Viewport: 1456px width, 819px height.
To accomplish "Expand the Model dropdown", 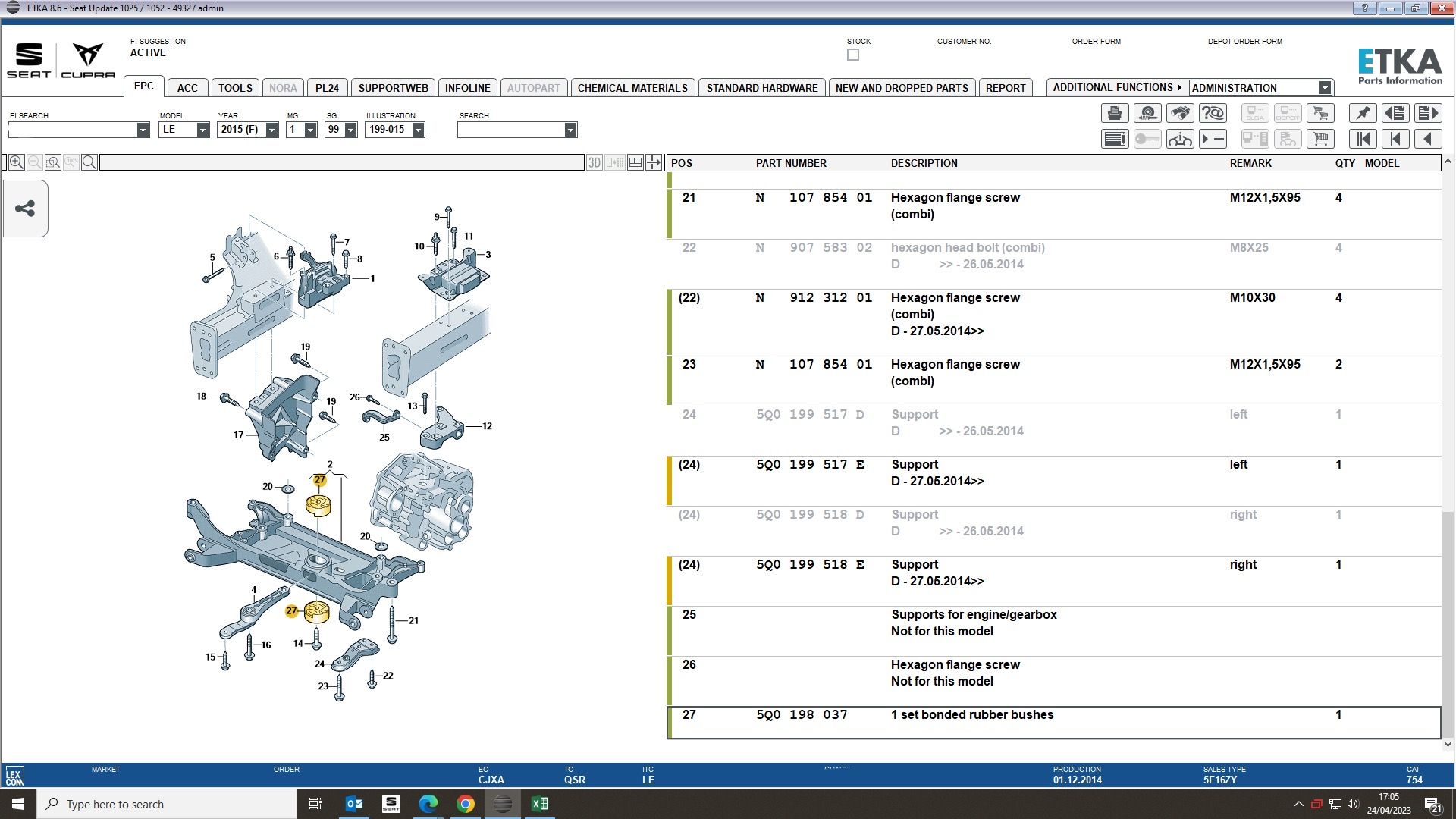I will pos(202,130).
